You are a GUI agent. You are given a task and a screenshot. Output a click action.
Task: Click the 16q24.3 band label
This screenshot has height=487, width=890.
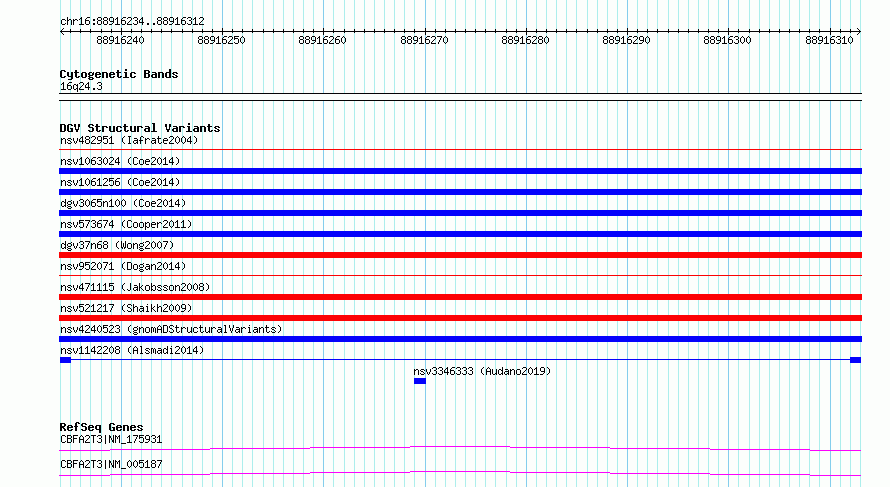coord(81,86)
